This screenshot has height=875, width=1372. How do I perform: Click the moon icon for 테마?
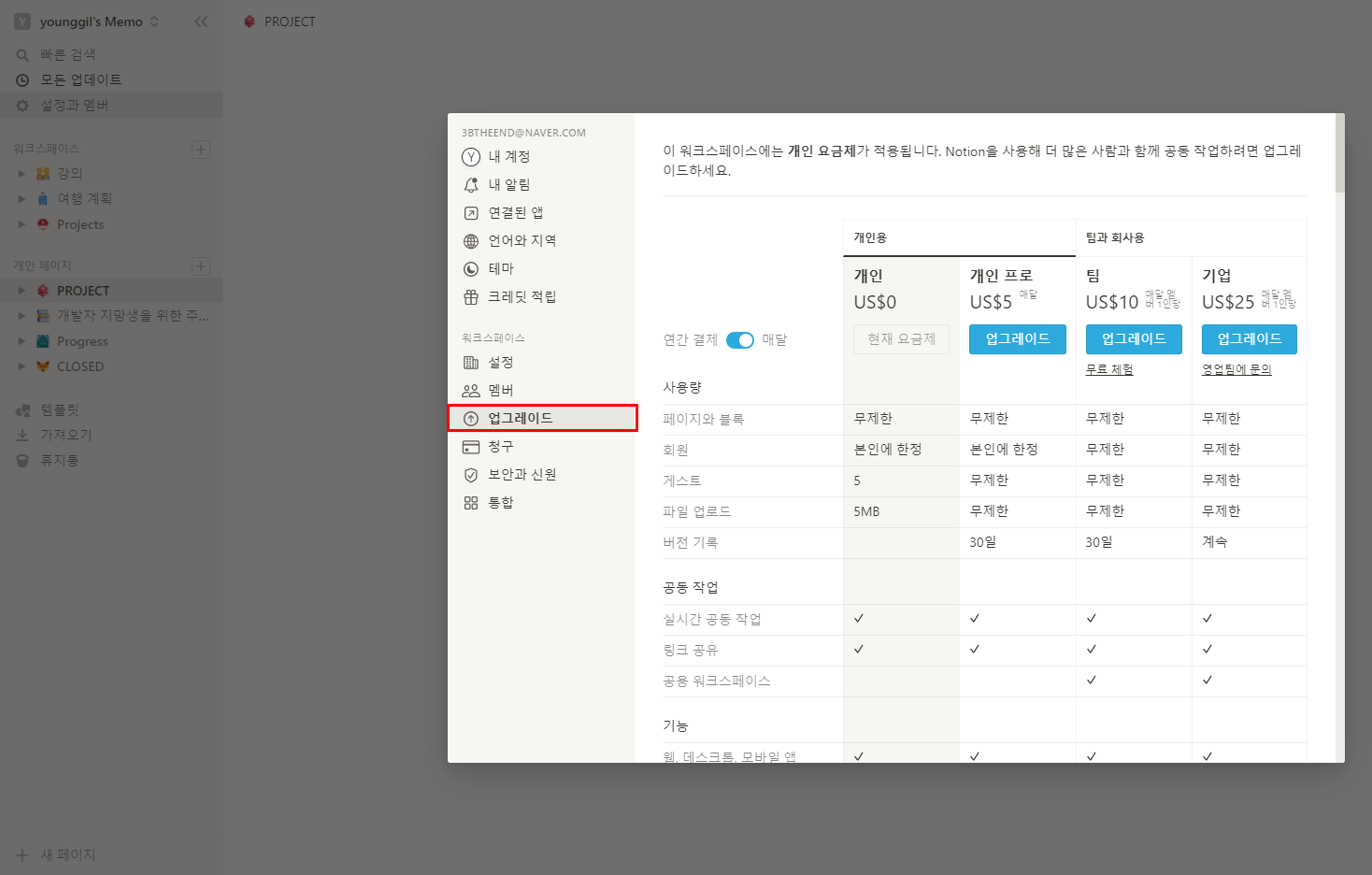(471, 269)
